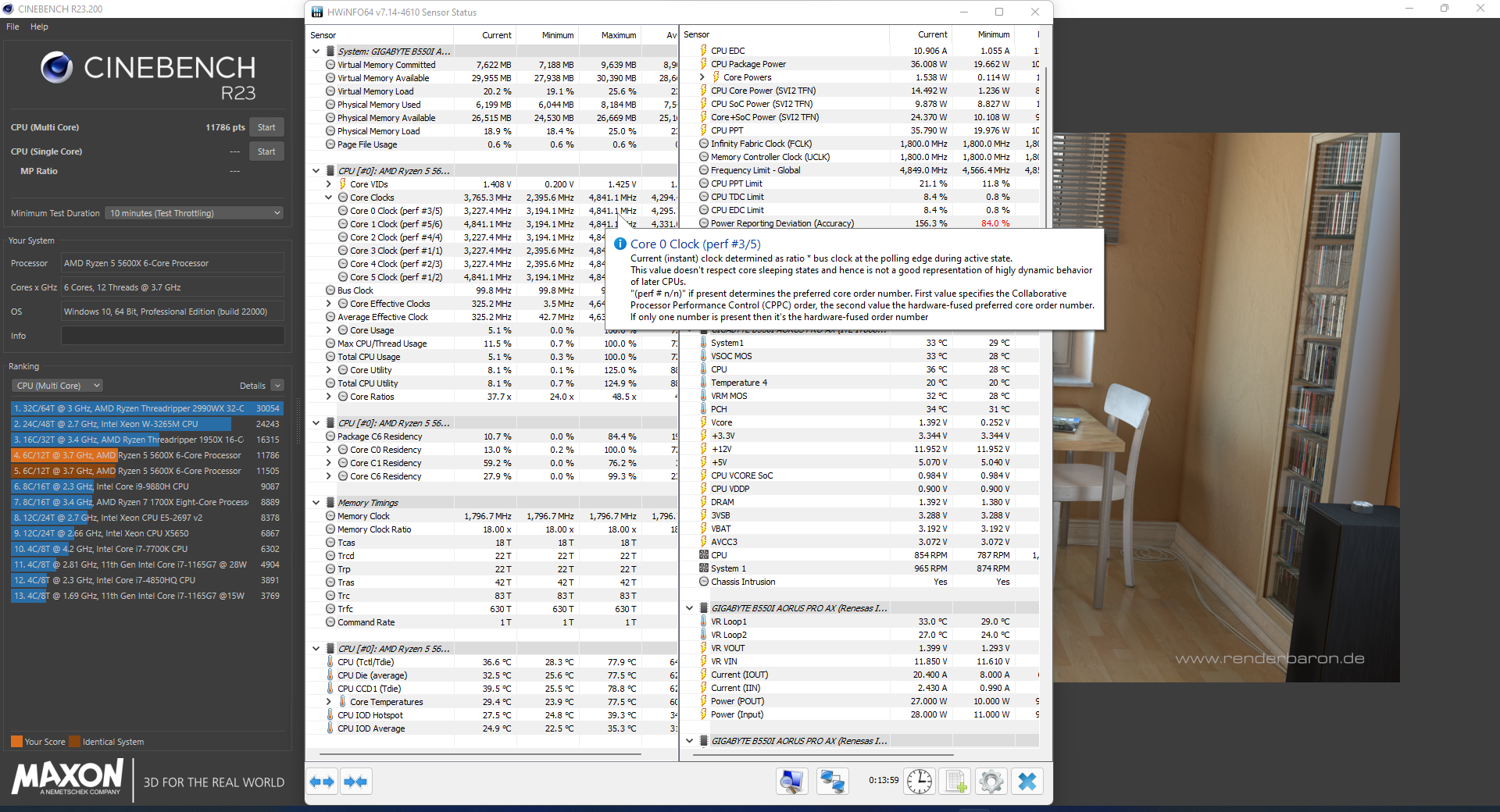The width and height of the screenshot is (1500, 812).
Task: Click the chip icon of Memory Timings section
Action: point(330,503)
